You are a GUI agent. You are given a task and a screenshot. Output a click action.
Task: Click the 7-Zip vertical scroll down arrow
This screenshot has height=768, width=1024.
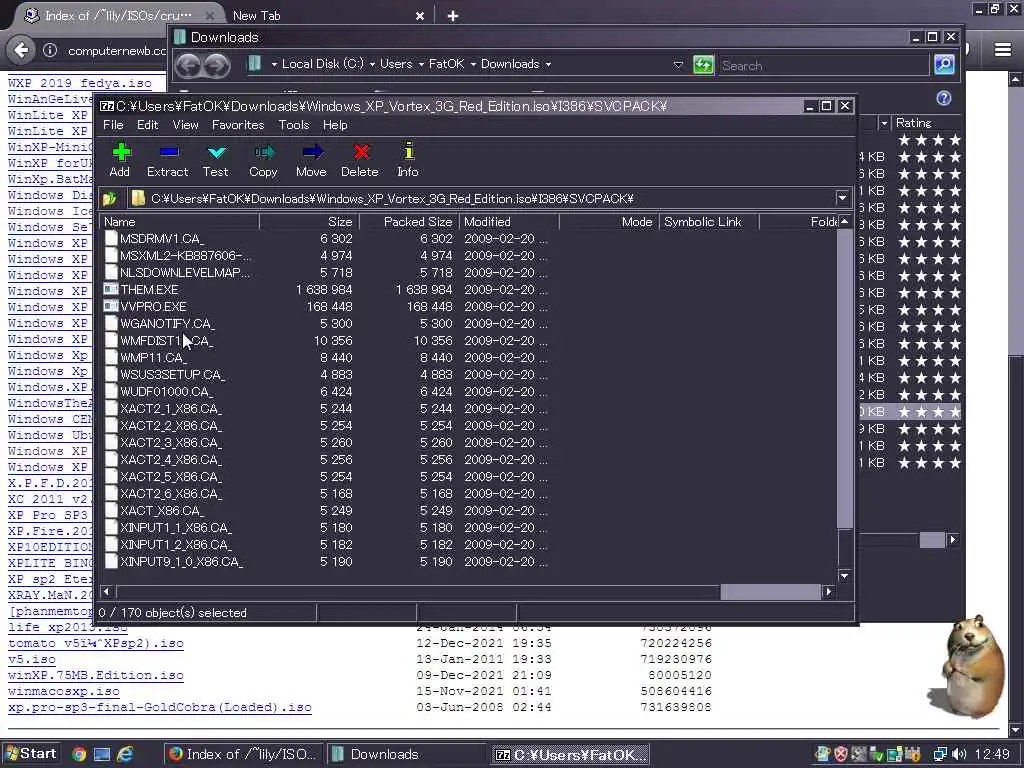[x=844, y=576]
